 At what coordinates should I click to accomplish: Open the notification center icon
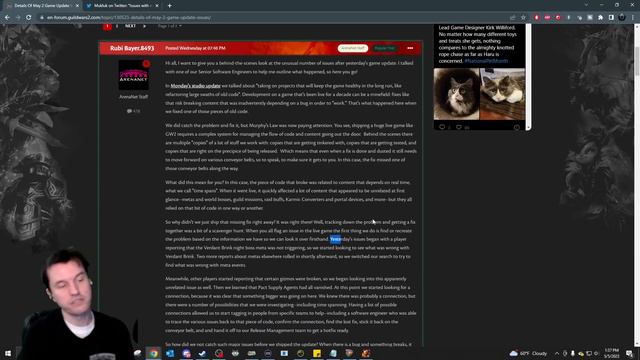pos(629,353)
